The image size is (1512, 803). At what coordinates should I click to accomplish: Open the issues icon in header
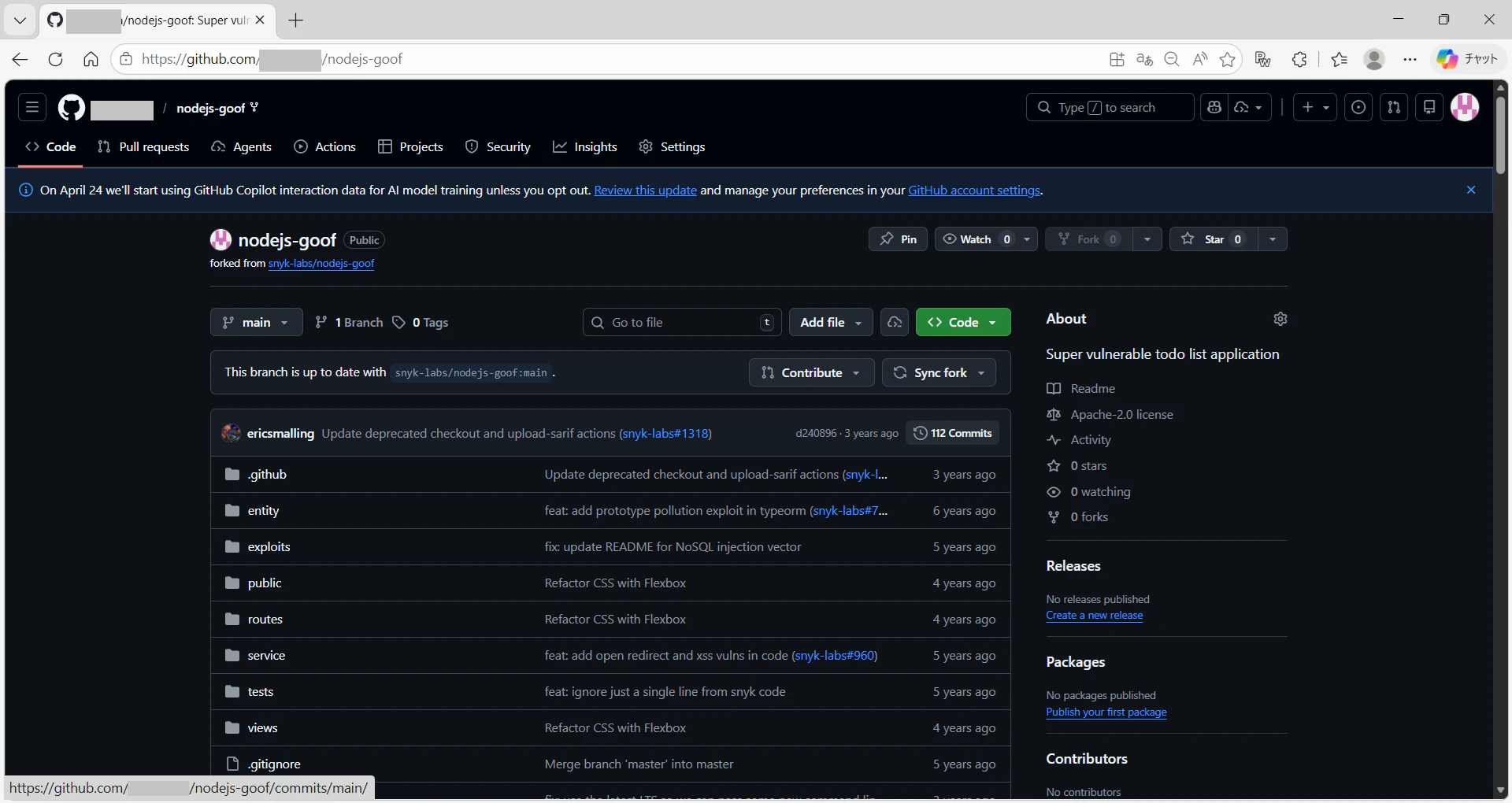1358,107
